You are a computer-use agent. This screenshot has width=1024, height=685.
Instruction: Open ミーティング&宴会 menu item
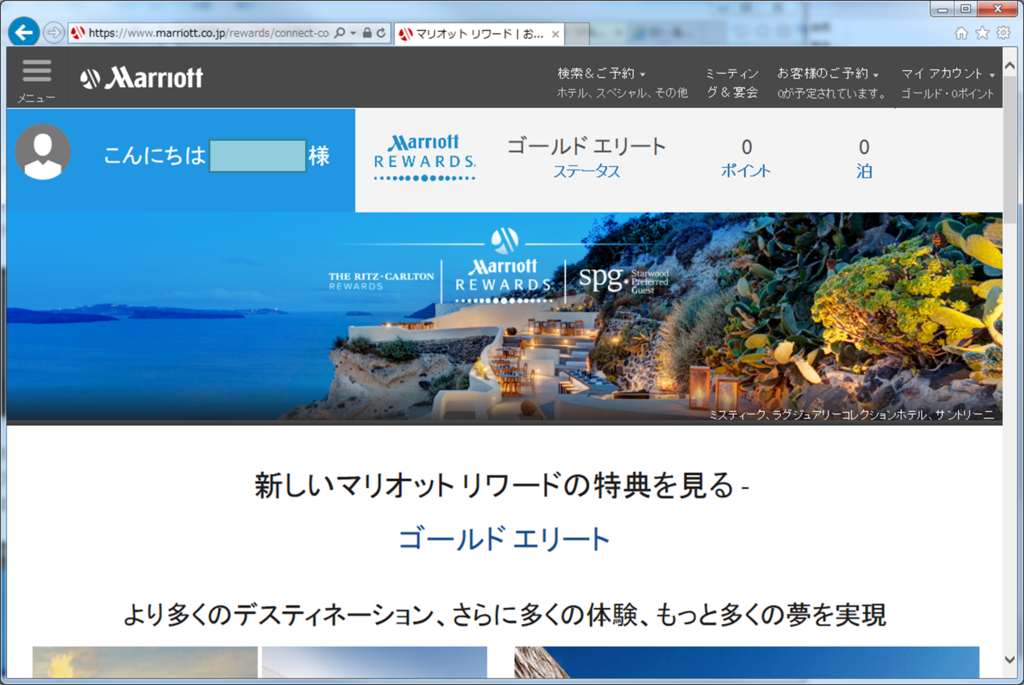click(732, 83)
